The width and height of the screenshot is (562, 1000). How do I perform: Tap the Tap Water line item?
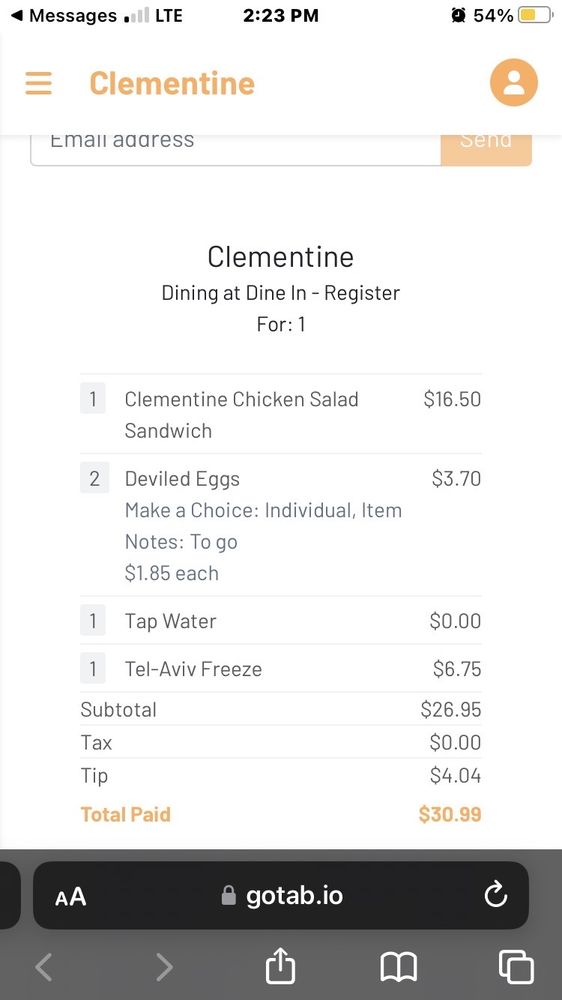point(281,621)
